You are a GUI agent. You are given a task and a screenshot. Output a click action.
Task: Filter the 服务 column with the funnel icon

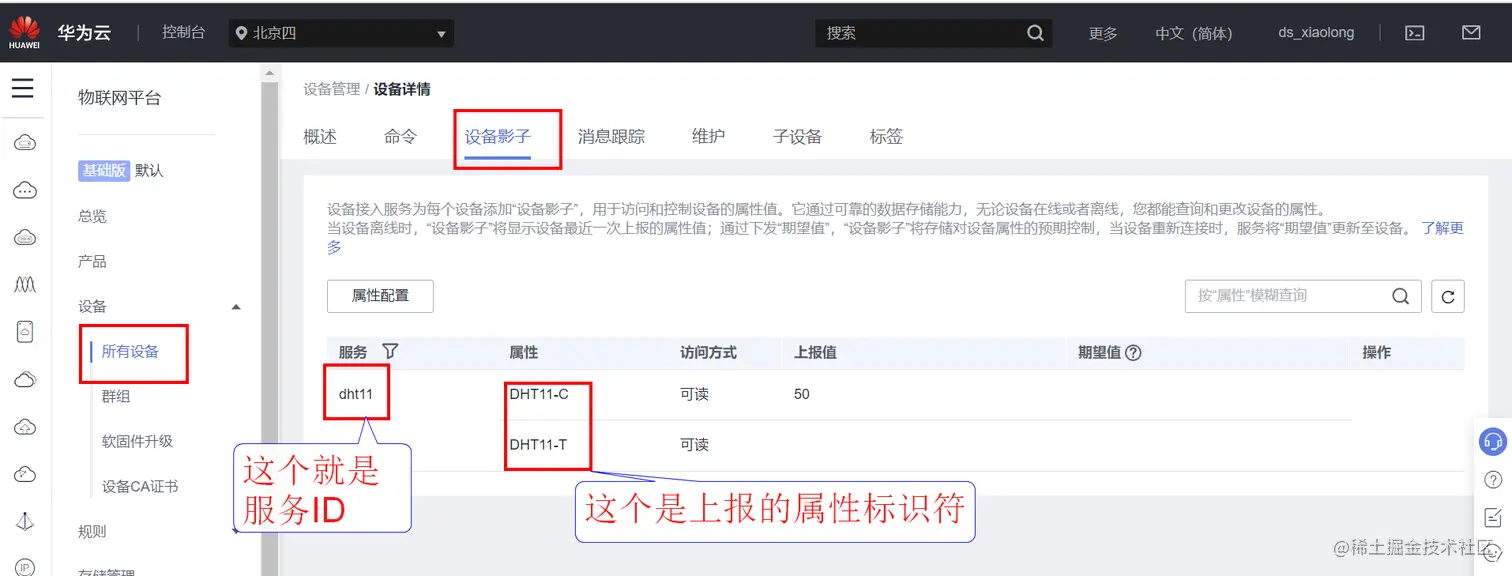(391, 352)
